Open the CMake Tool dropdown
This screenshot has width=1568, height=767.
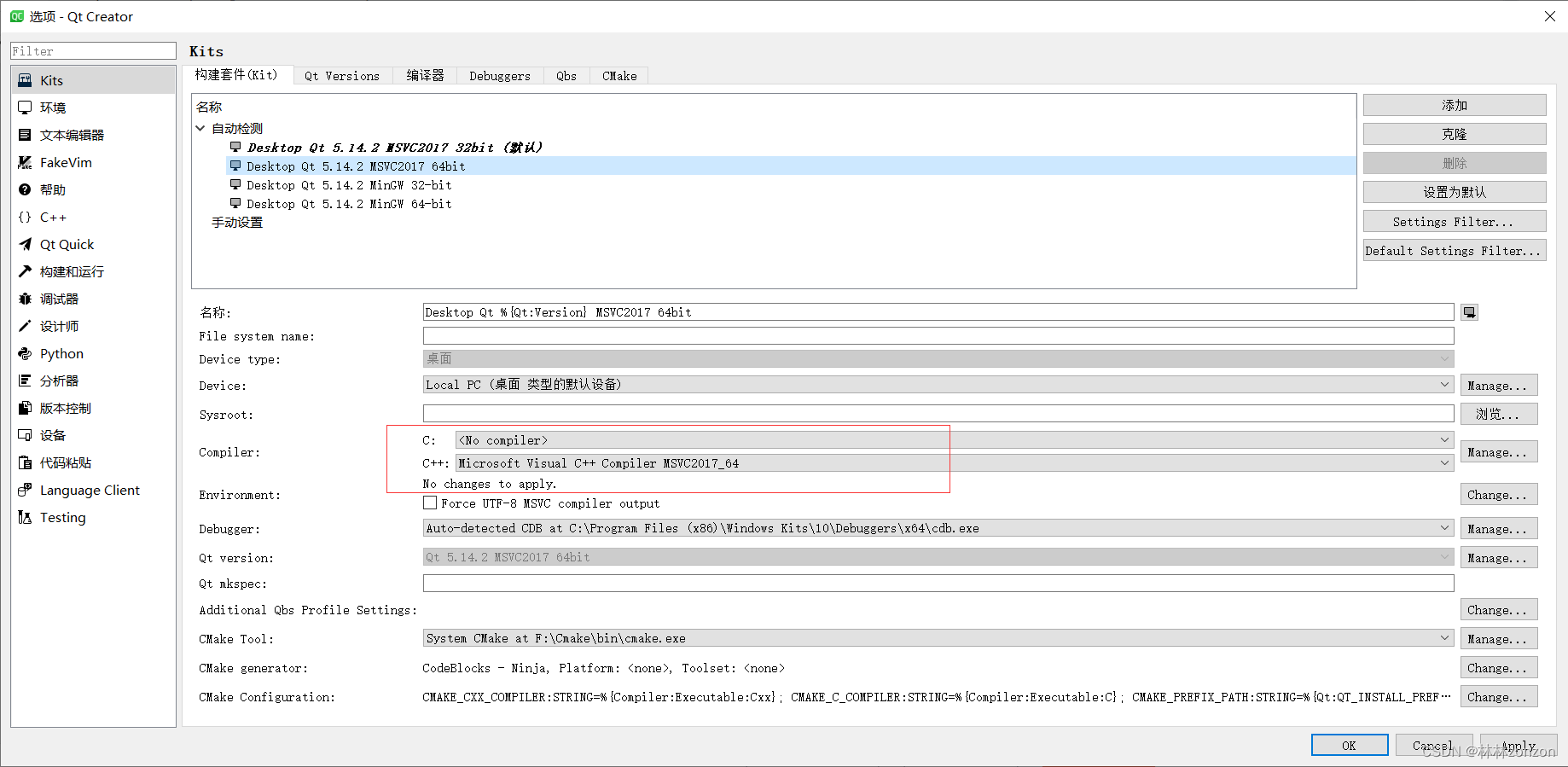coord(938,638)
